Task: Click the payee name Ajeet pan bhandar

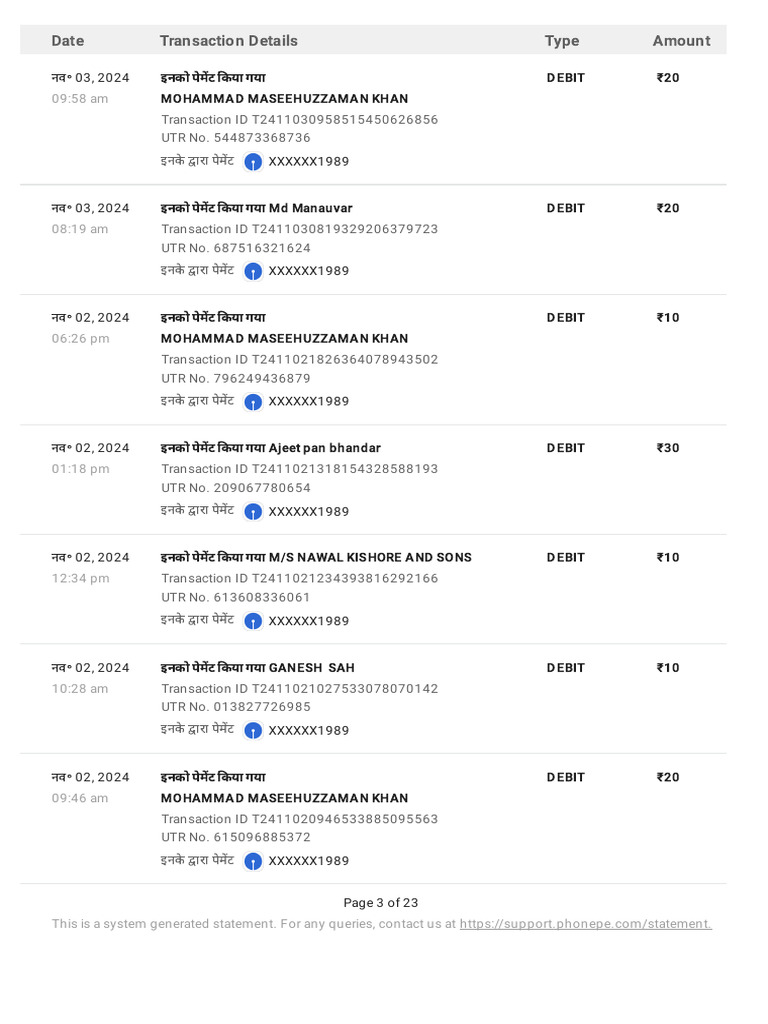Action: pos(324,448)
